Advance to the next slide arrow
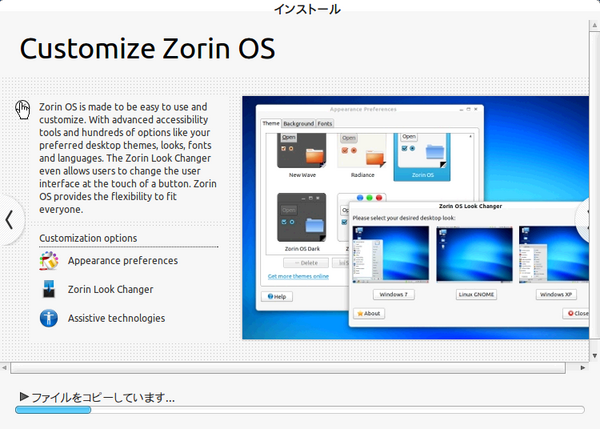Screen dimensions: 600x429 click(x=583, y=220)
